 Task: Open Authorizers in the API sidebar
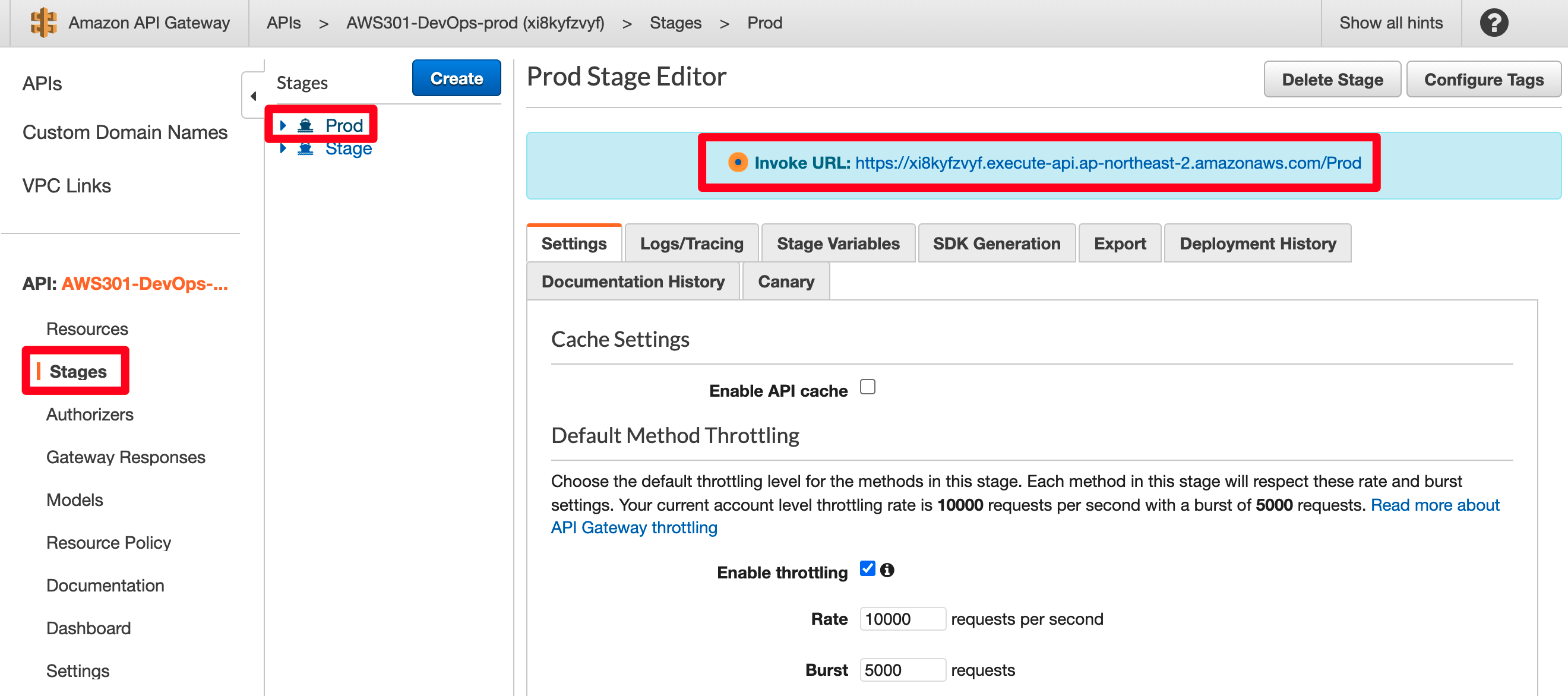(90, 415)
